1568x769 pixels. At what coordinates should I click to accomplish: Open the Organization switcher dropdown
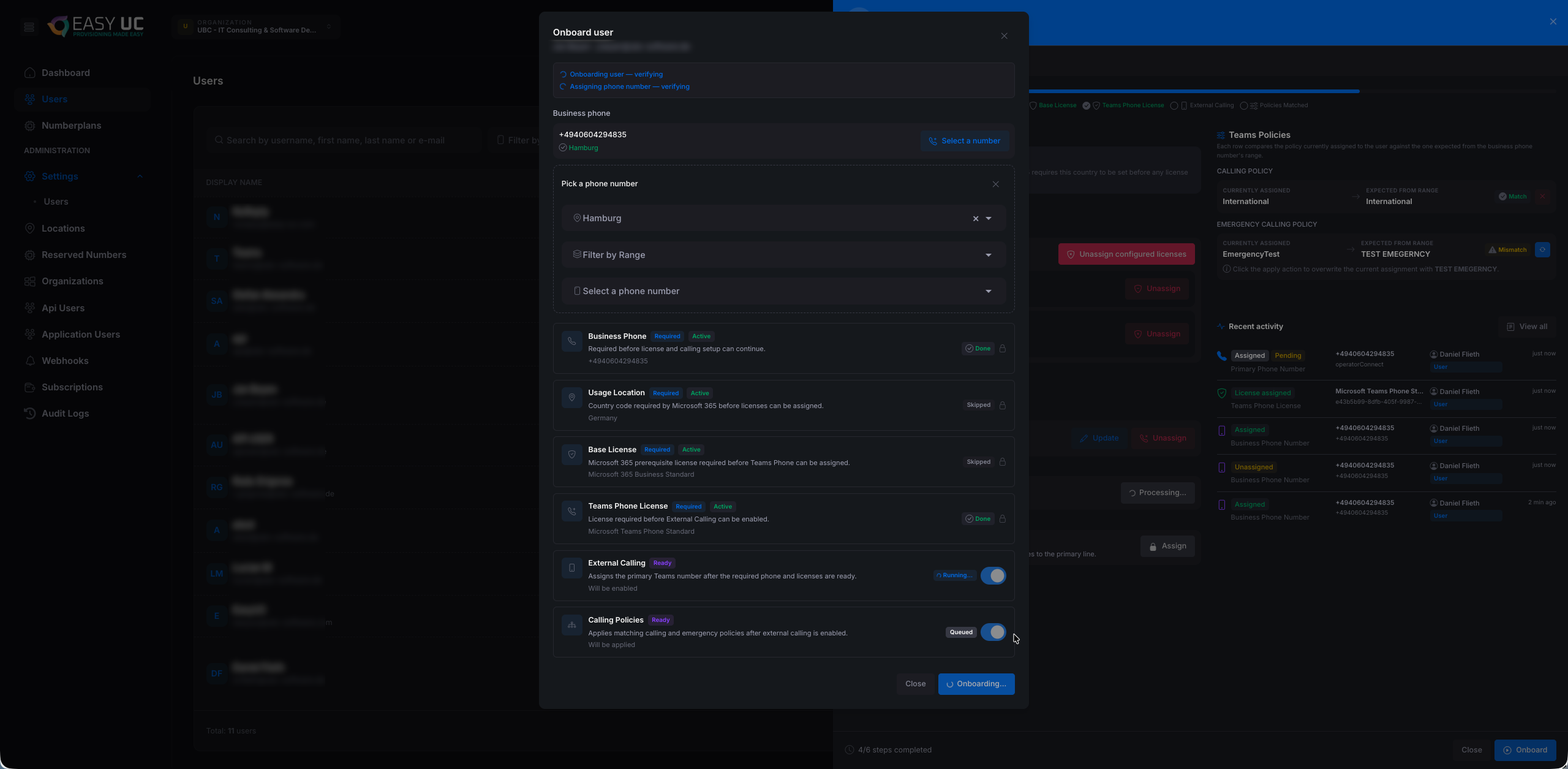[x=256, y=26]
